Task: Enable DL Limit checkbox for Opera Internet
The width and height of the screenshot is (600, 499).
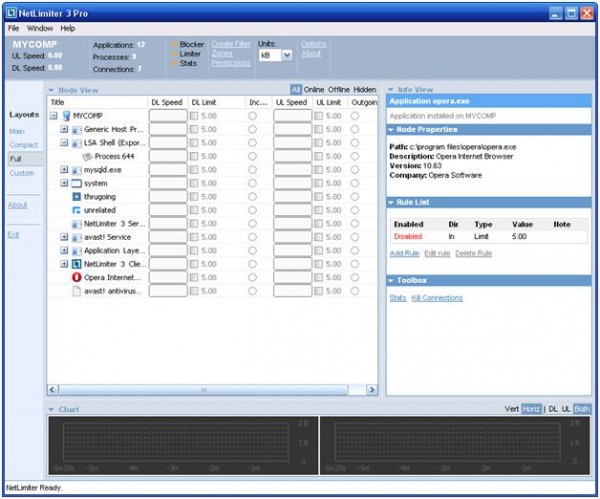Action: click(x=194, y=277)
